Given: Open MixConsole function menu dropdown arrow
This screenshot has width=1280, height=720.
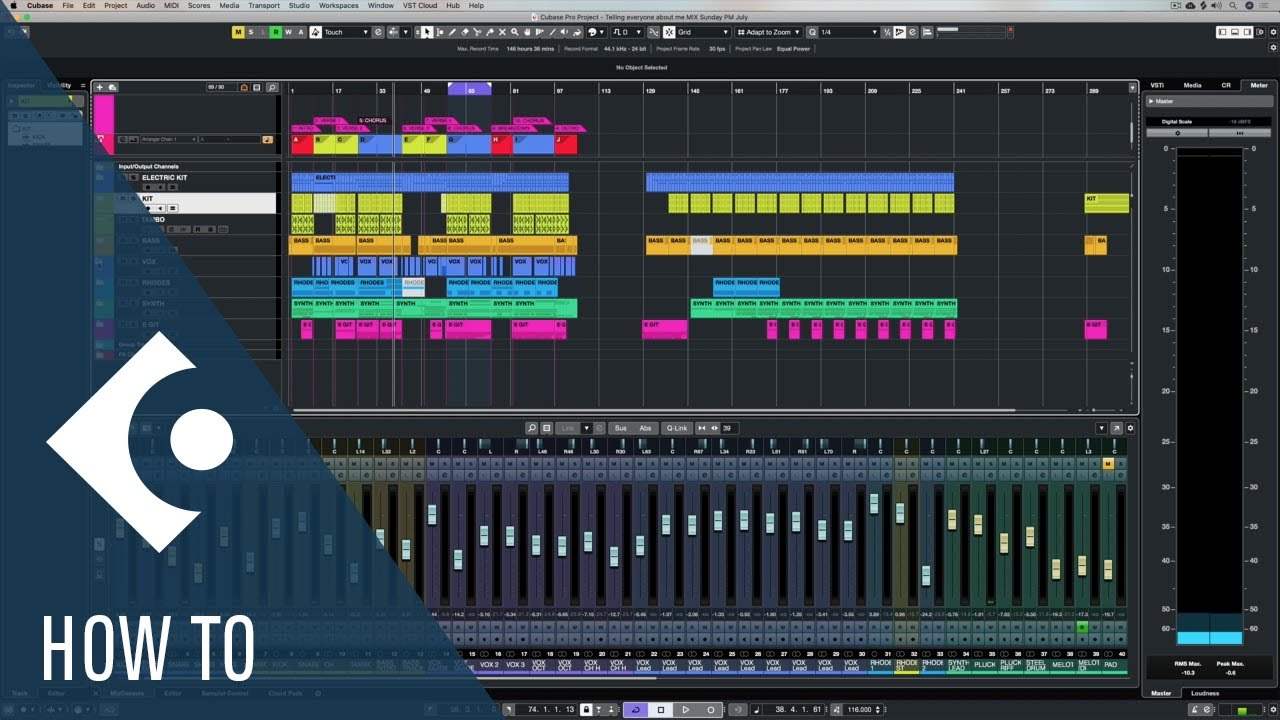Looking at the screenshot, I should pos(1102,428).
